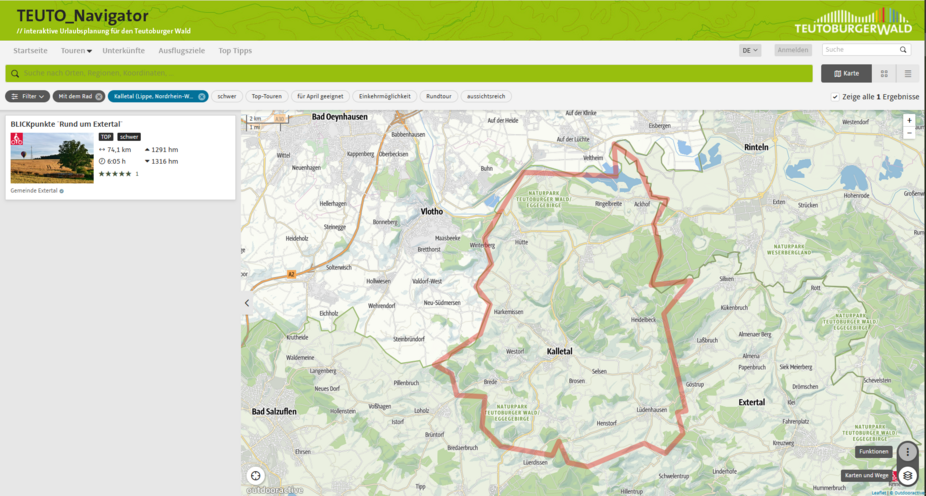Open the Karten und Wege layers button
Image resolution: width=926 pixels, height=496 pixels.
coord(907,476)
